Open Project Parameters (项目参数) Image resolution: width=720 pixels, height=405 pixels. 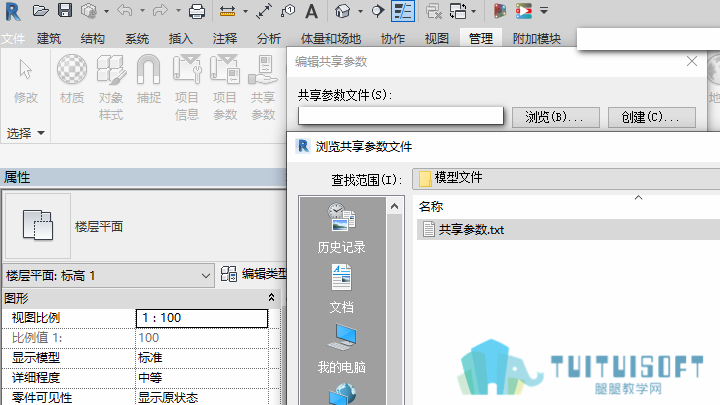pos(225,88)
